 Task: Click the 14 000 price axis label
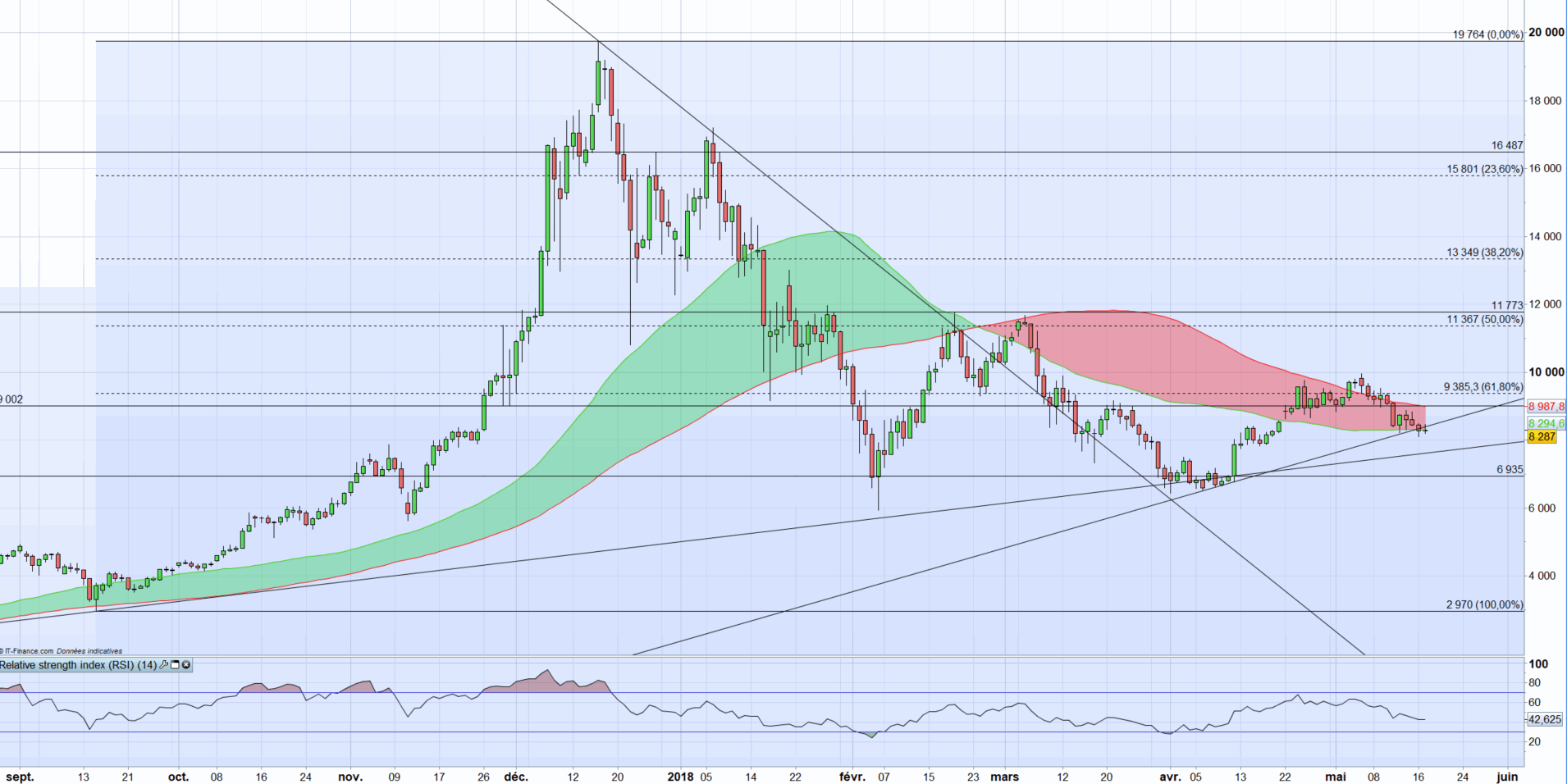pos(1546,236)
